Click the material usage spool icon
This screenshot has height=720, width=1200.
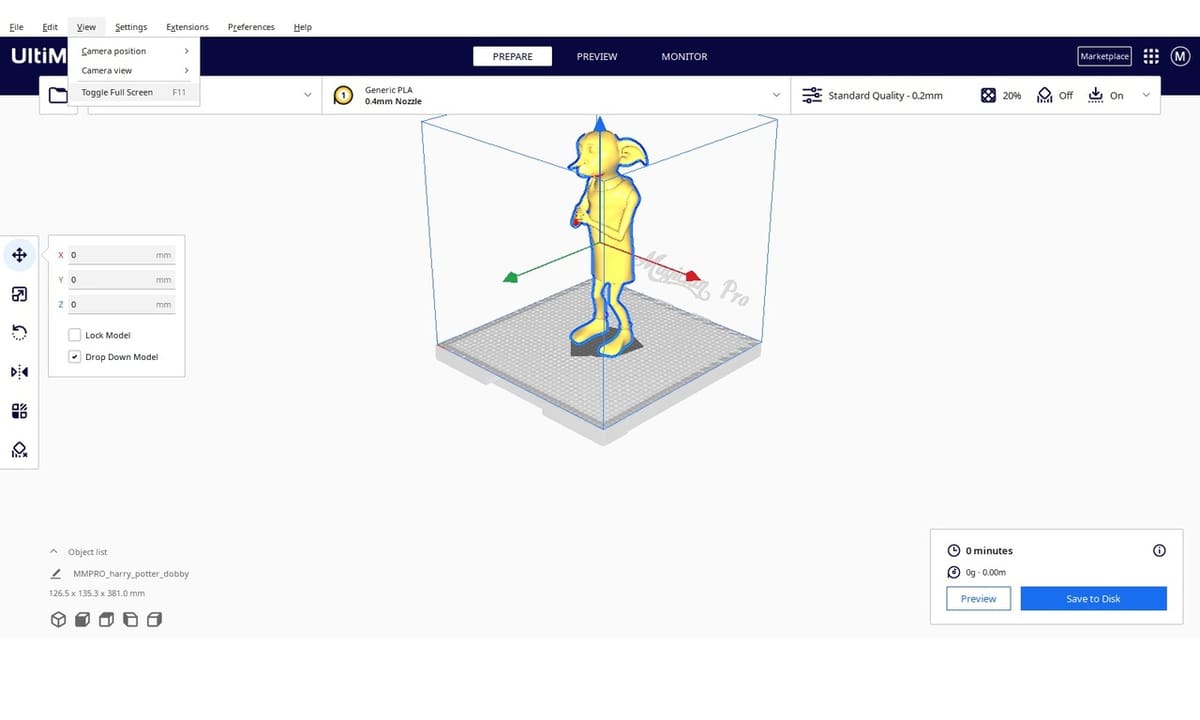954,572
